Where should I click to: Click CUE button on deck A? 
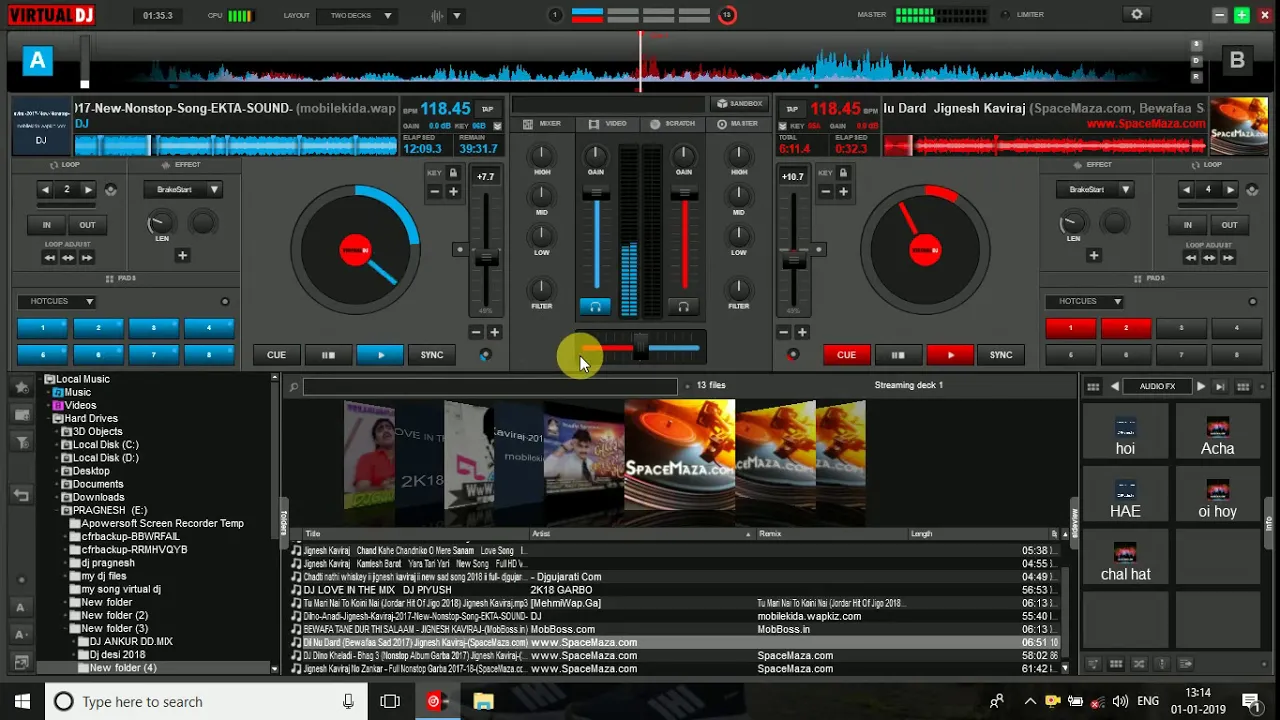click(x=276, y=355)
